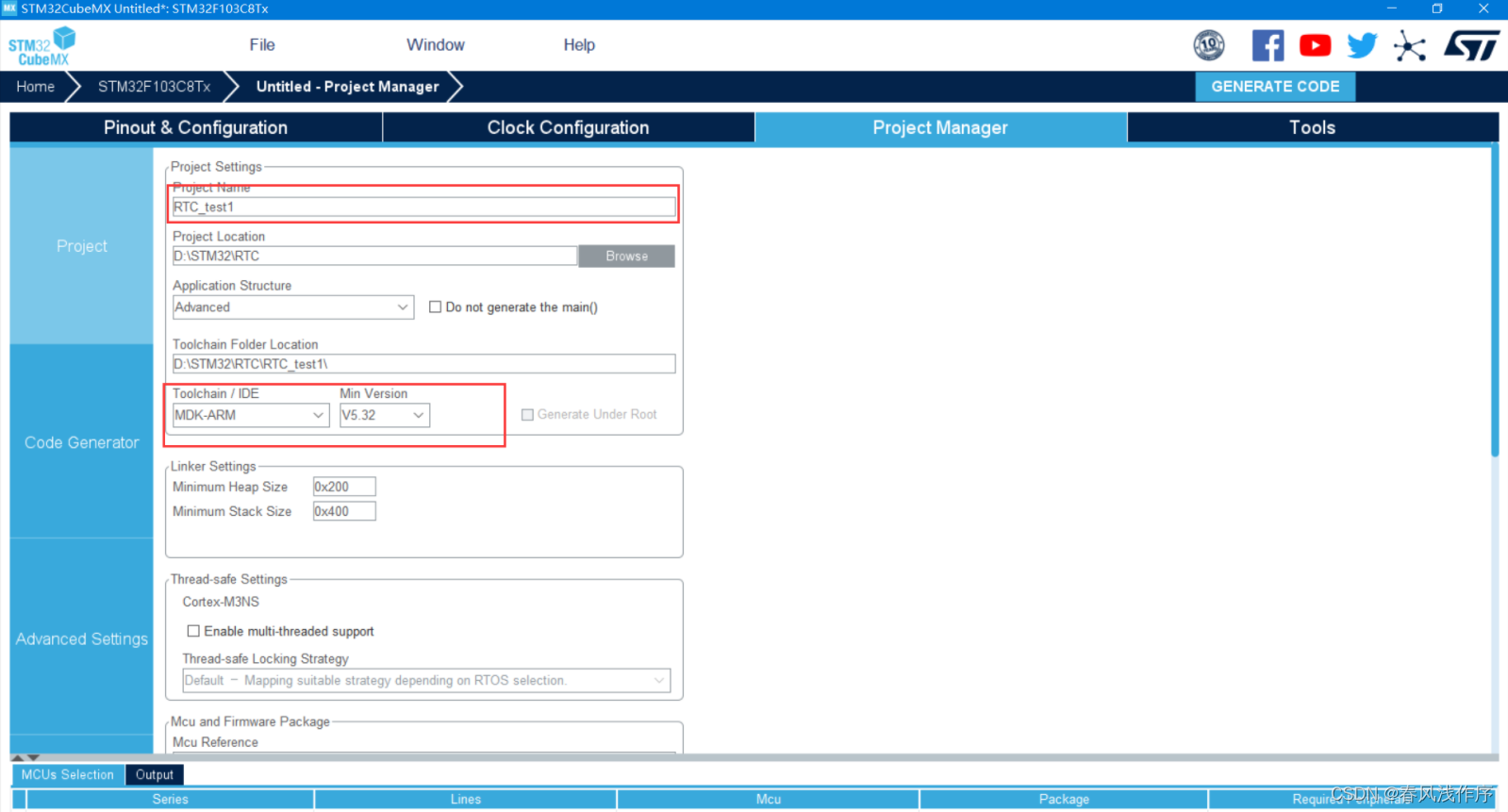
Task: Select the Advanced Settings side section
Action: click(x=81, y=639)
